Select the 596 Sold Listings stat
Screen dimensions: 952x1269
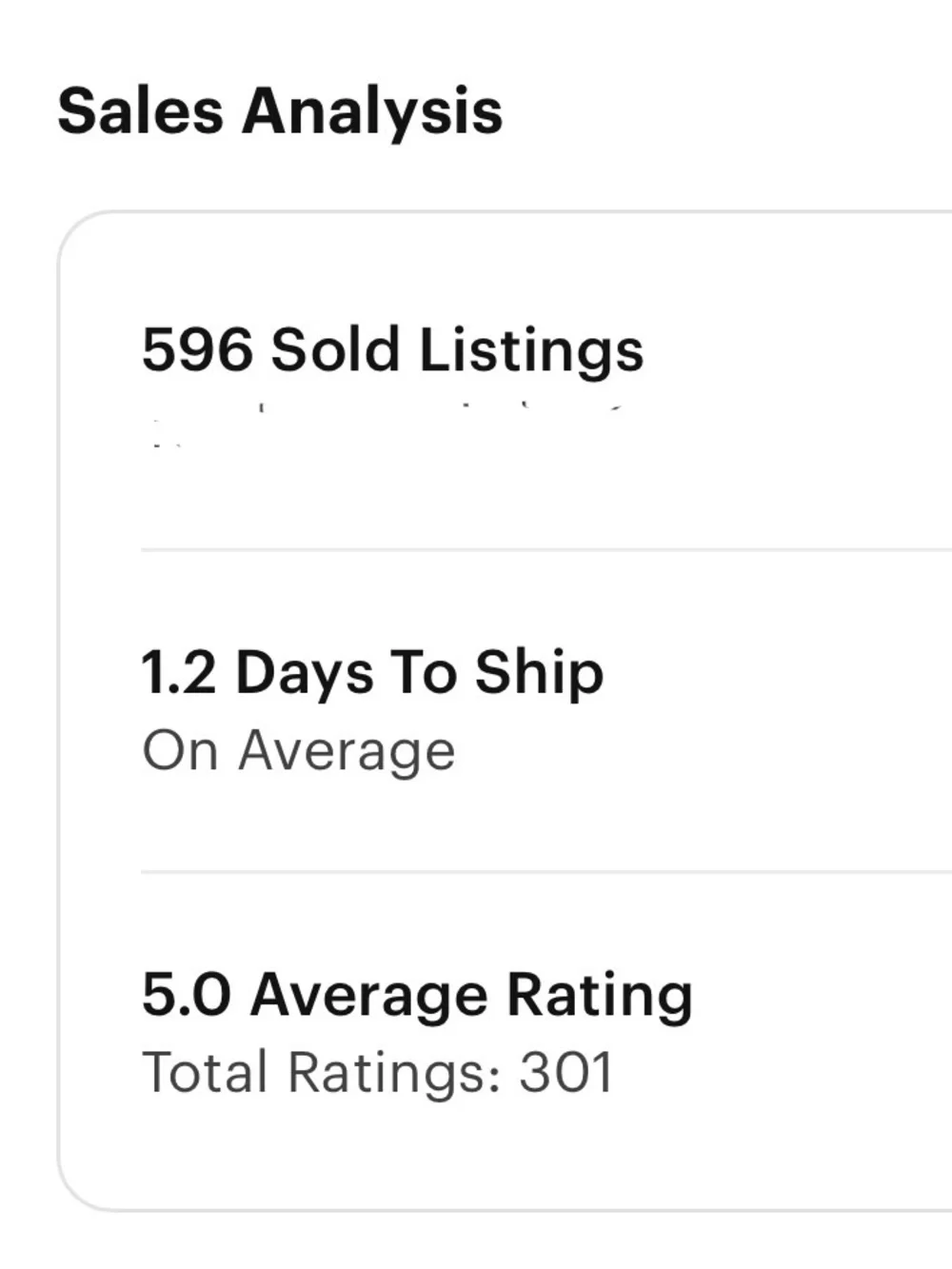(x=392, y=349)
